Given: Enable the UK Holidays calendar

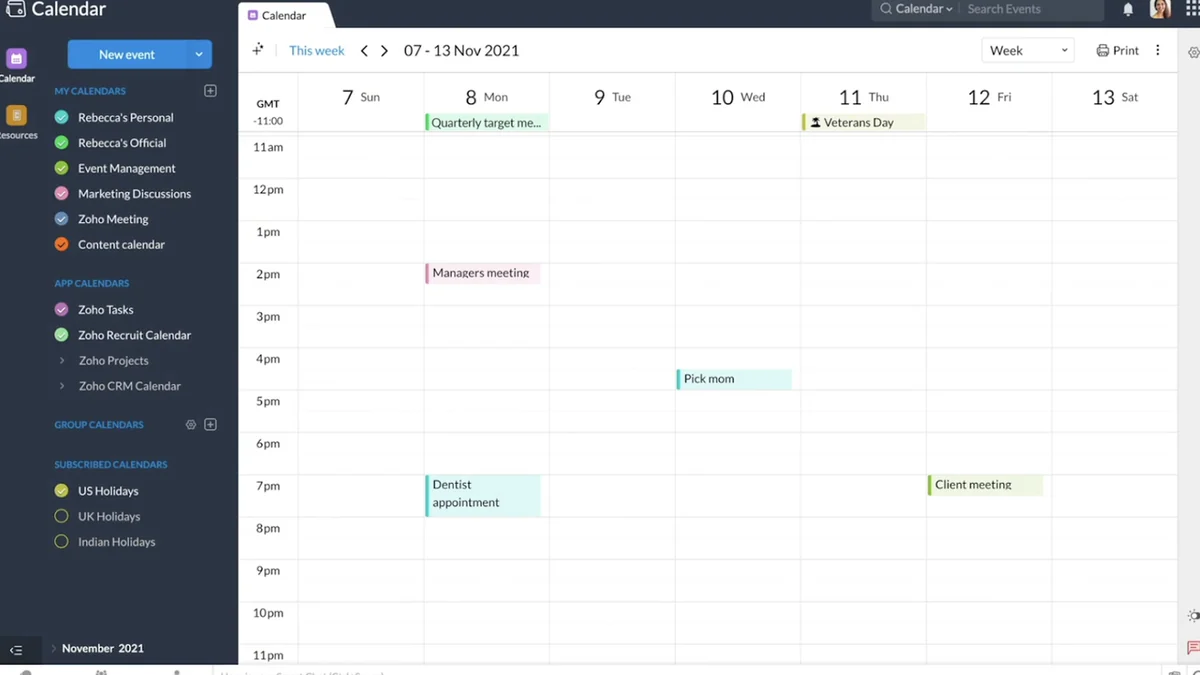Looking at the screenshot, I should (61, 517).
